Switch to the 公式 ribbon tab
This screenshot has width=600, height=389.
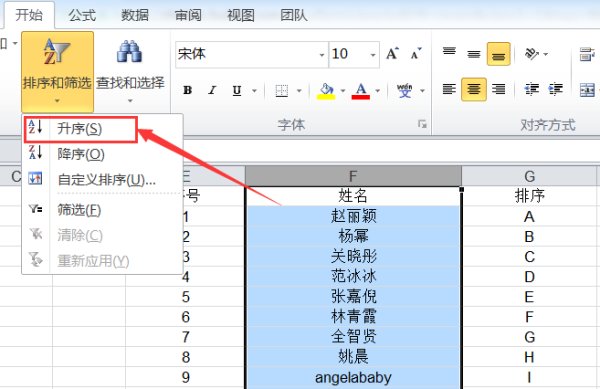coord(82,16)
